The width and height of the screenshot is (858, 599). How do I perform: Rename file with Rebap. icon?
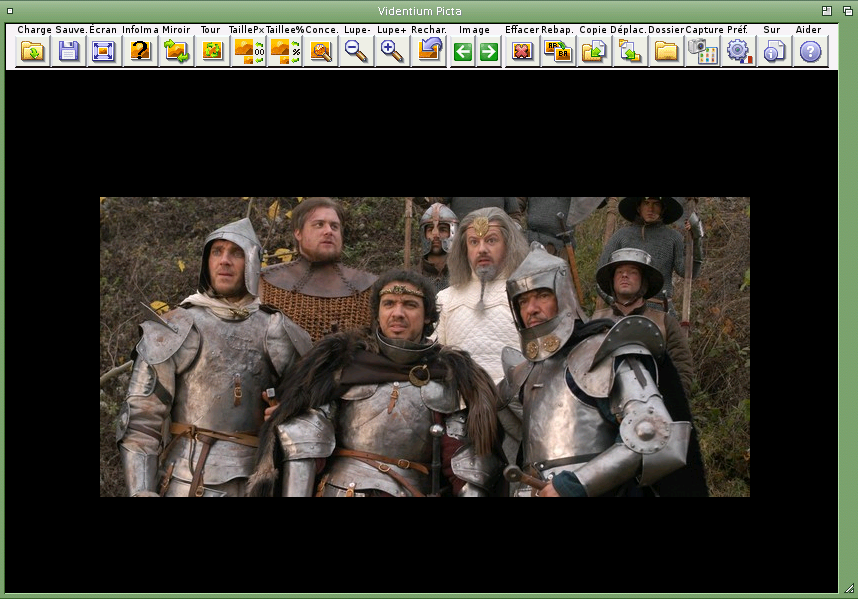557,51
